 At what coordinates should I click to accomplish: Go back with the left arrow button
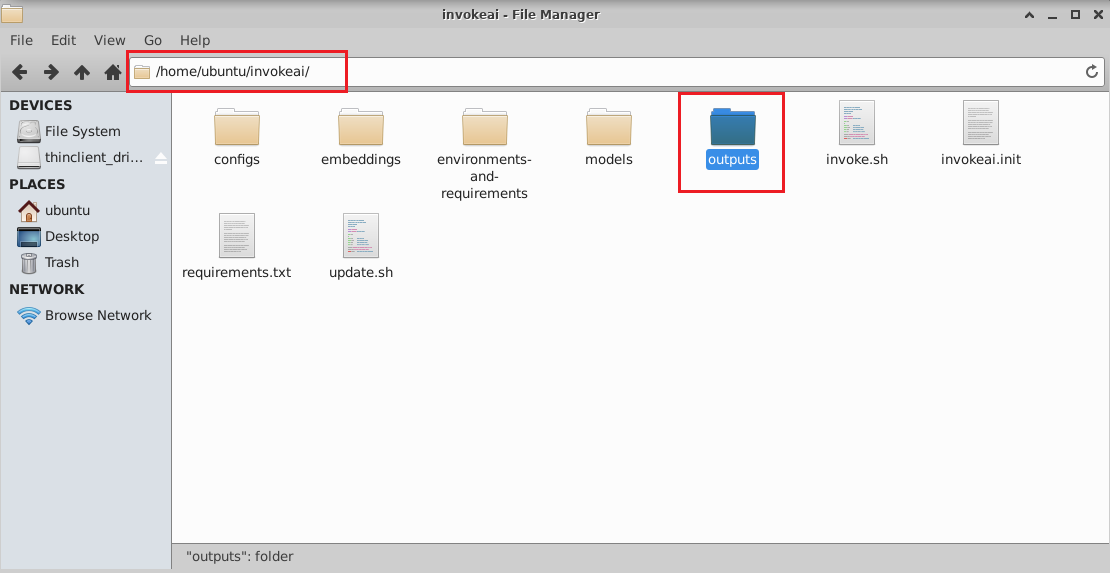[20, 72]
